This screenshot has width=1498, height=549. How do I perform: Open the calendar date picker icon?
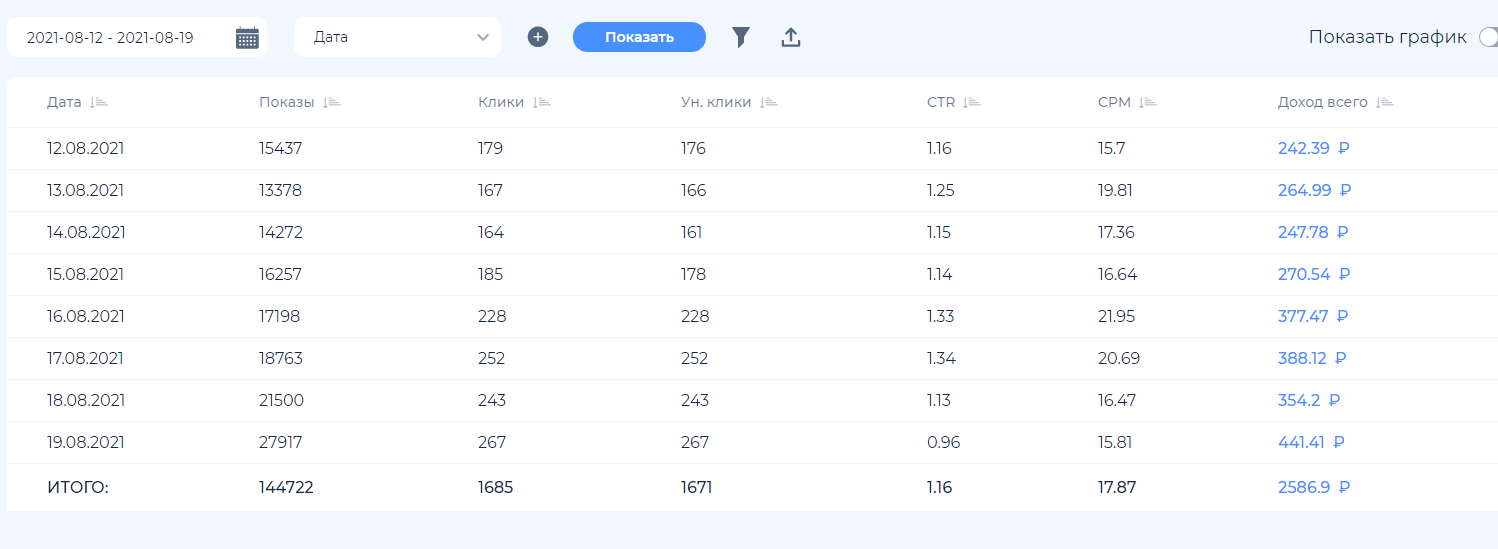point(247,38)
